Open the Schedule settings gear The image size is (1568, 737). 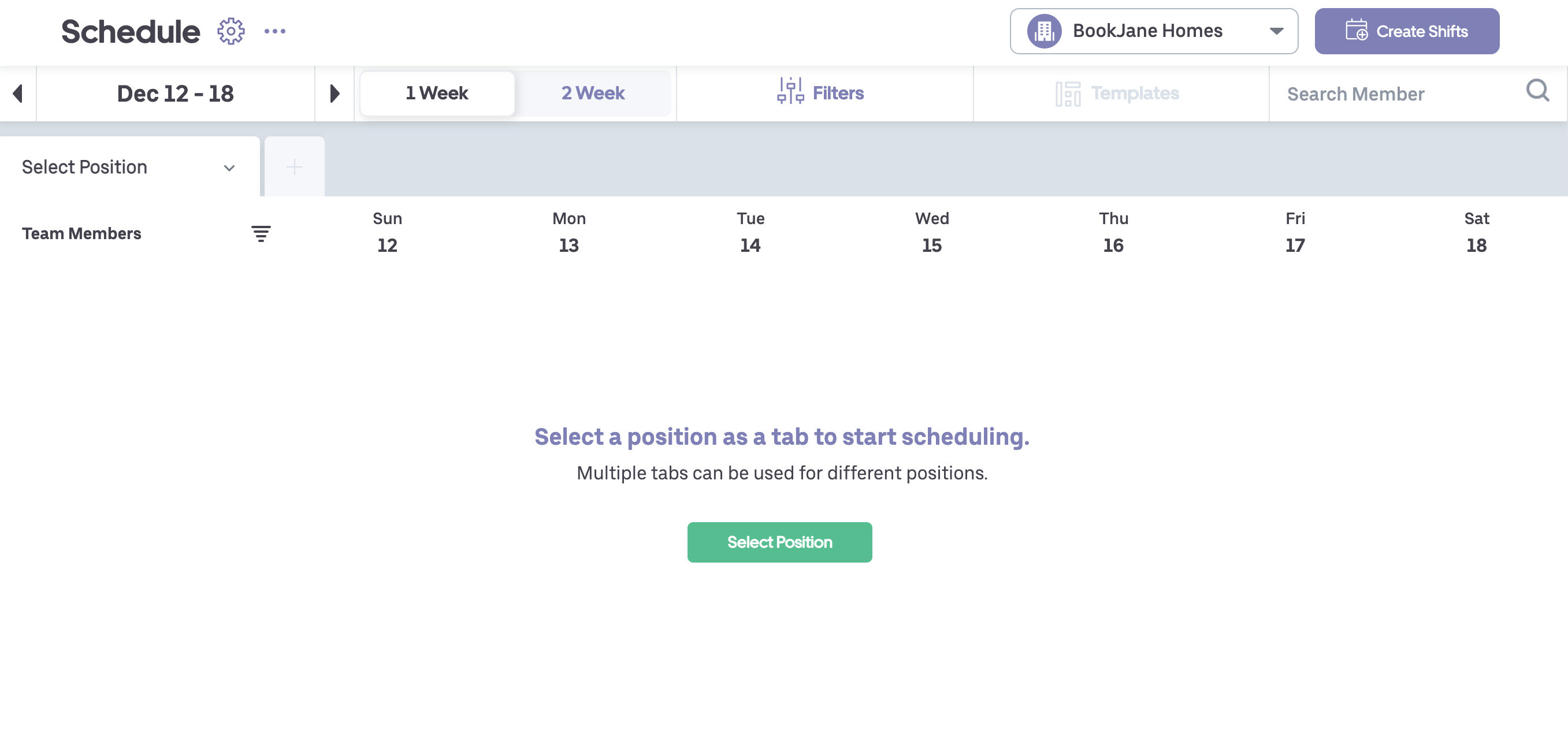[230, 31]
